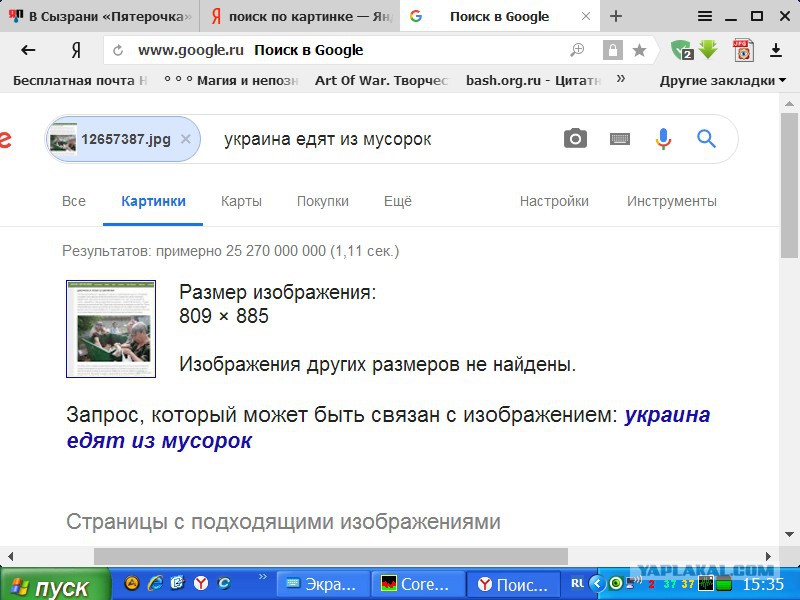800x600 pixels.
Task: Open the green SaveFrom download arrow extension
Action: [708, 49]
